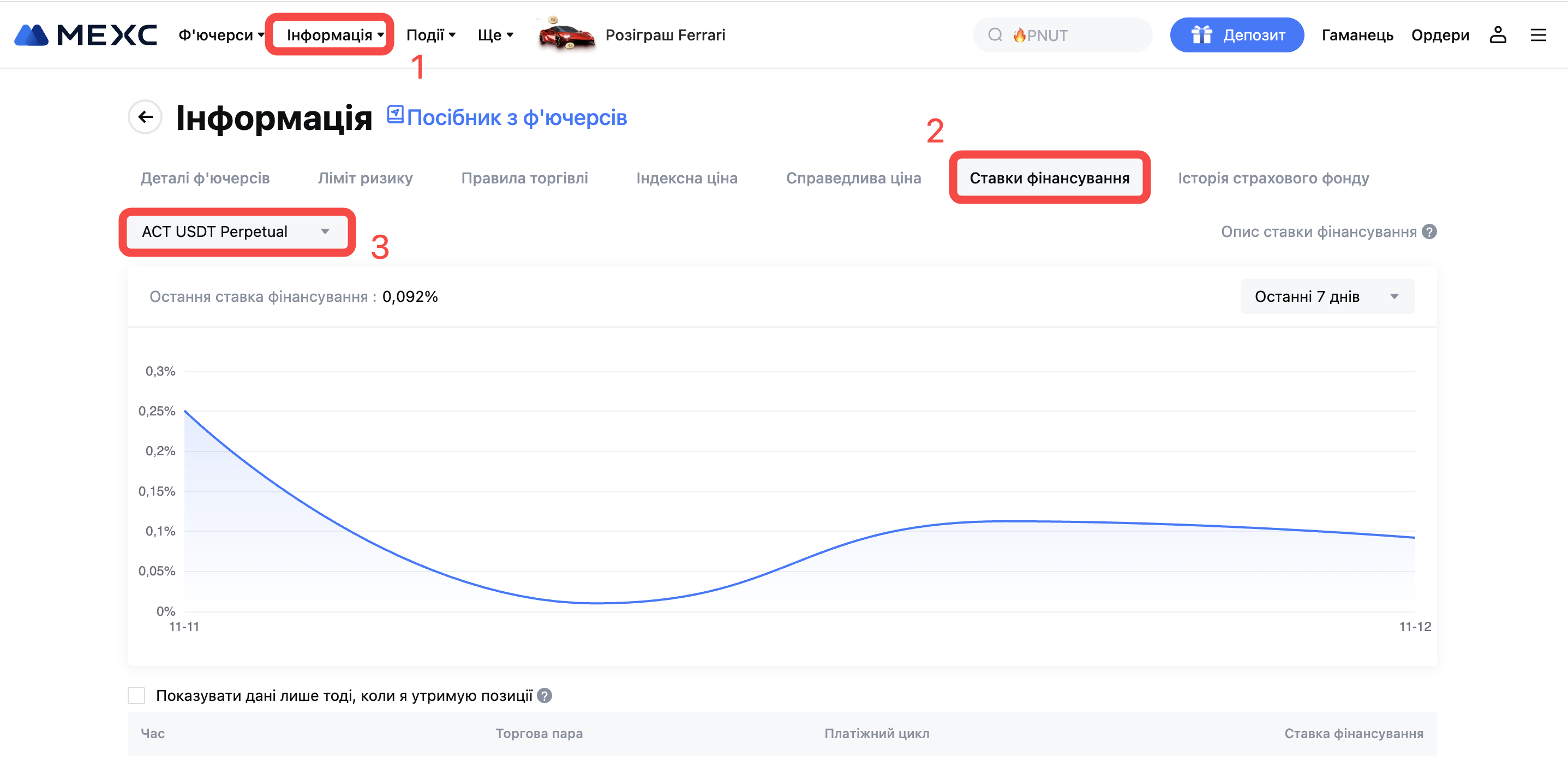Viewport: 1568px width, 773px height.
Task: Open the Події menu
Action: pyautogui.click(x=431, y=35)
